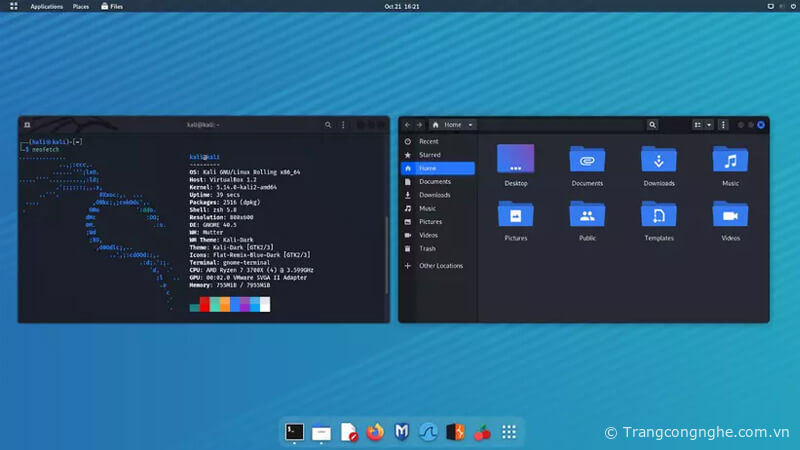The image size is (800, 450).
Task: Open the Applications menu
Action: 46,6
